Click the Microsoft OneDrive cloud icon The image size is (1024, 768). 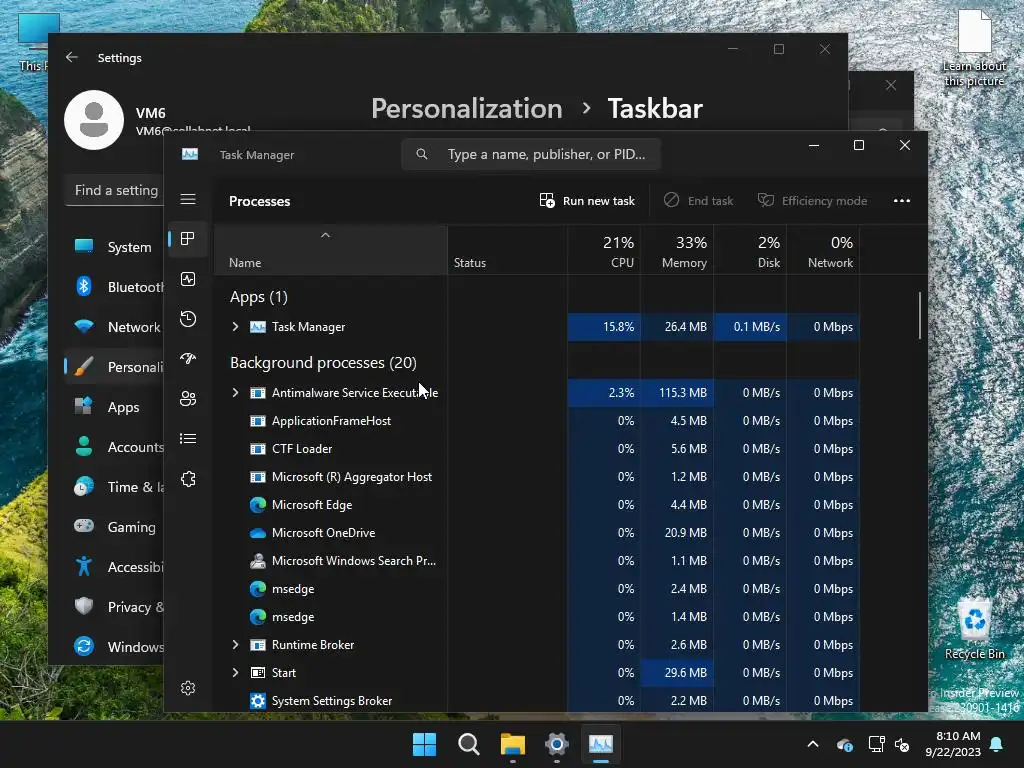point(258,533)
